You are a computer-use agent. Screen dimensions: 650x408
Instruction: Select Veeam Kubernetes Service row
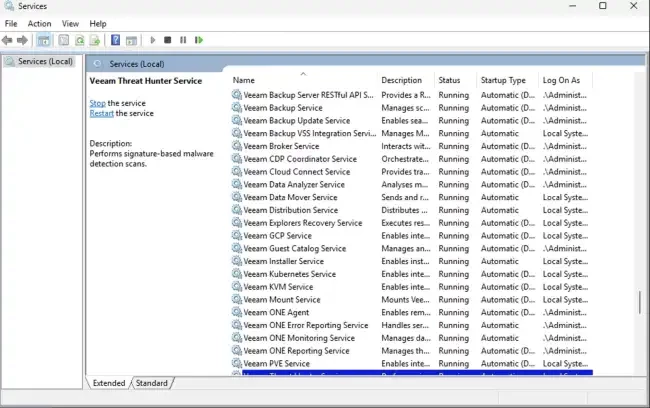pos(411,274)
